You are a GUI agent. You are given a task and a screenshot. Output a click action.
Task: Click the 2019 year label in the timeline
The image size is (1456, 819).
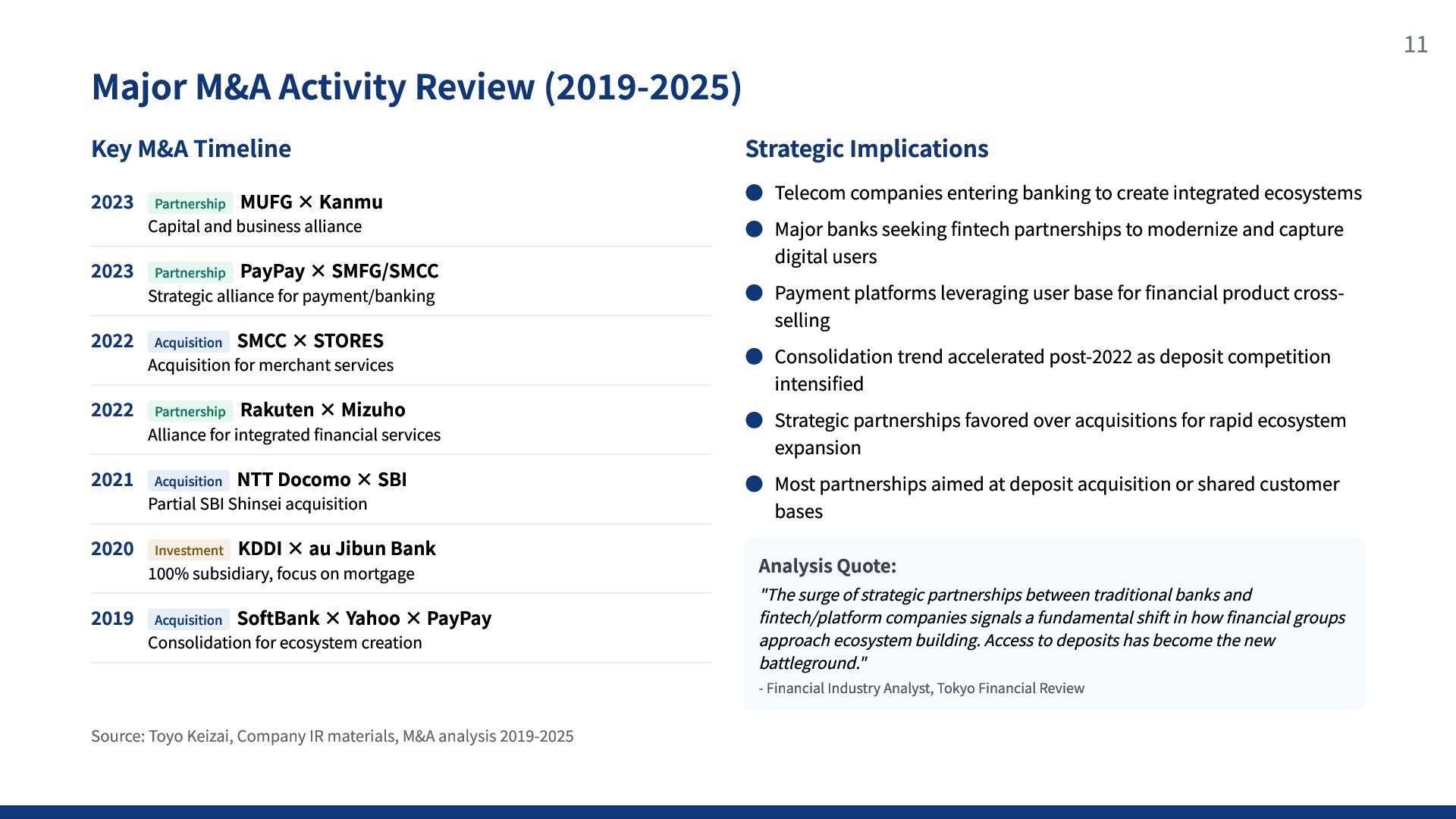[x=112, y=618]
